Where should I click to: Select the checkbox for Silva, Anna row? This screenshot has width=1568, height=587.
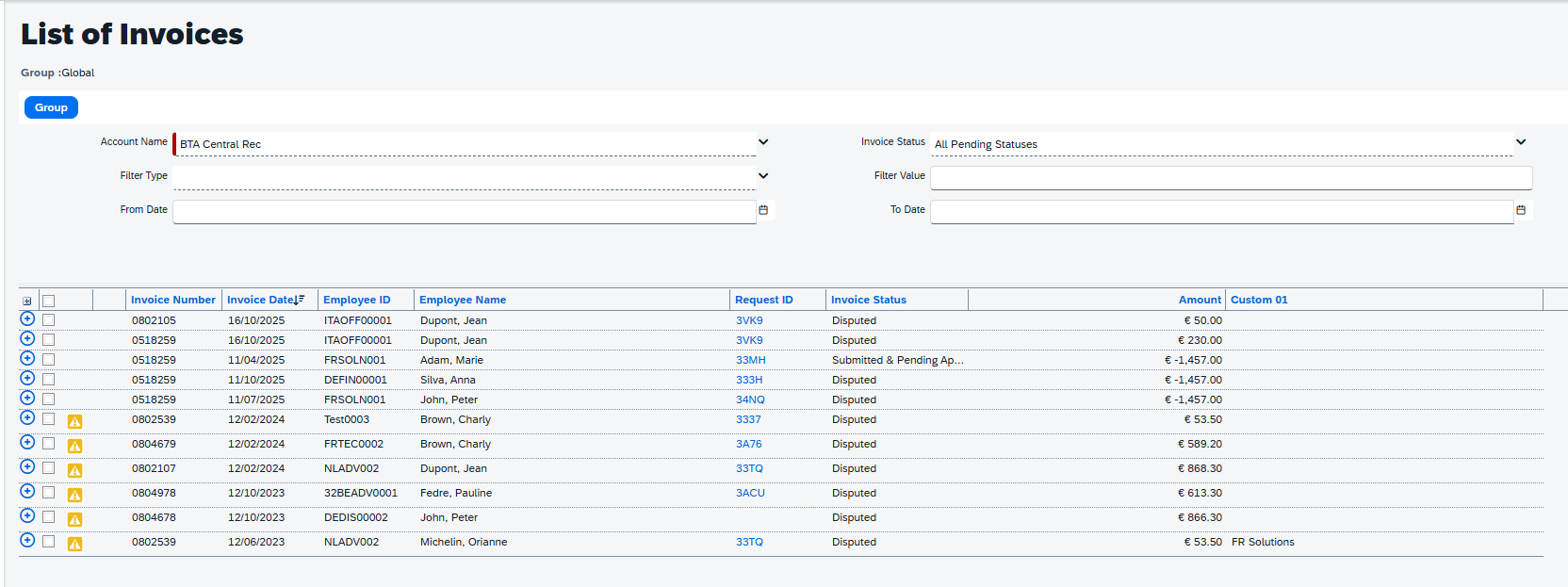pos(49,380)
